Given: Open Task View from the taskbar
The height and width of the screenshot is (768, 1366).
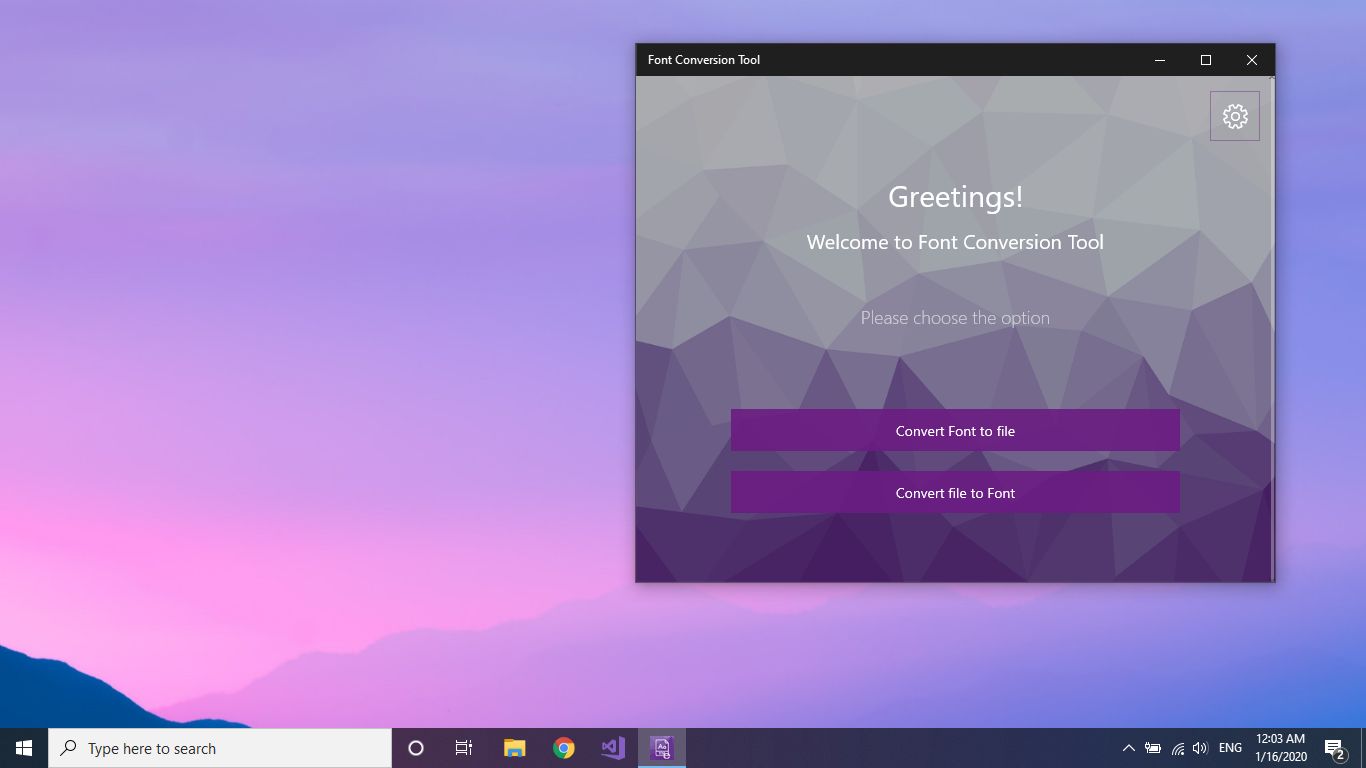Looking at the screenshot, I should (x=463, y=747).
